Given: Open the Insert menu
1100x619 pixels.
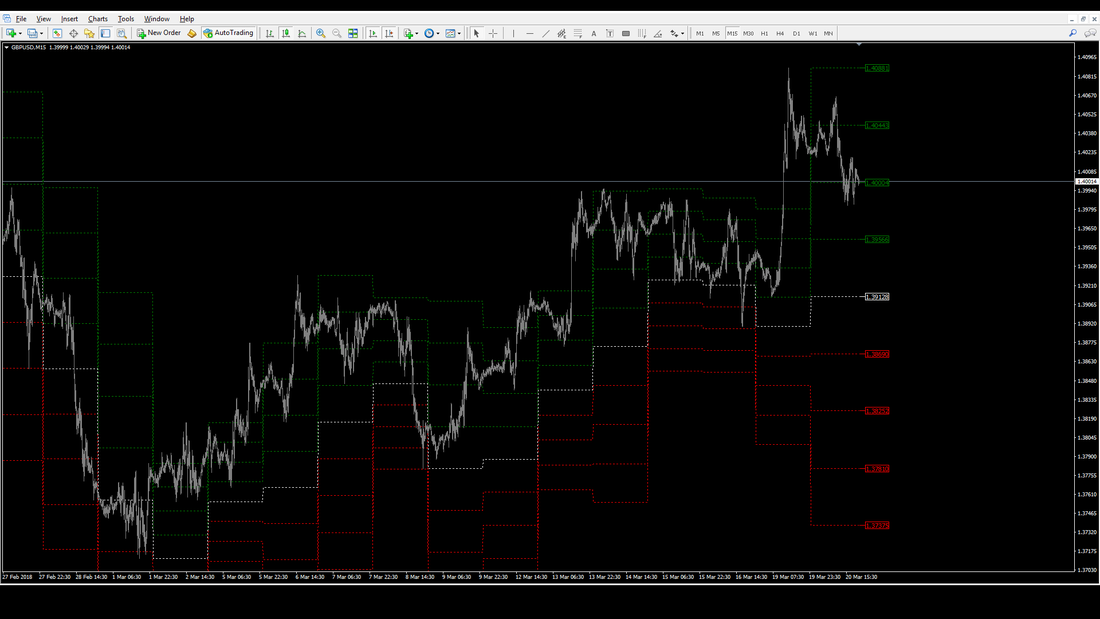Looking at the screenshot, I should point(69,19).
